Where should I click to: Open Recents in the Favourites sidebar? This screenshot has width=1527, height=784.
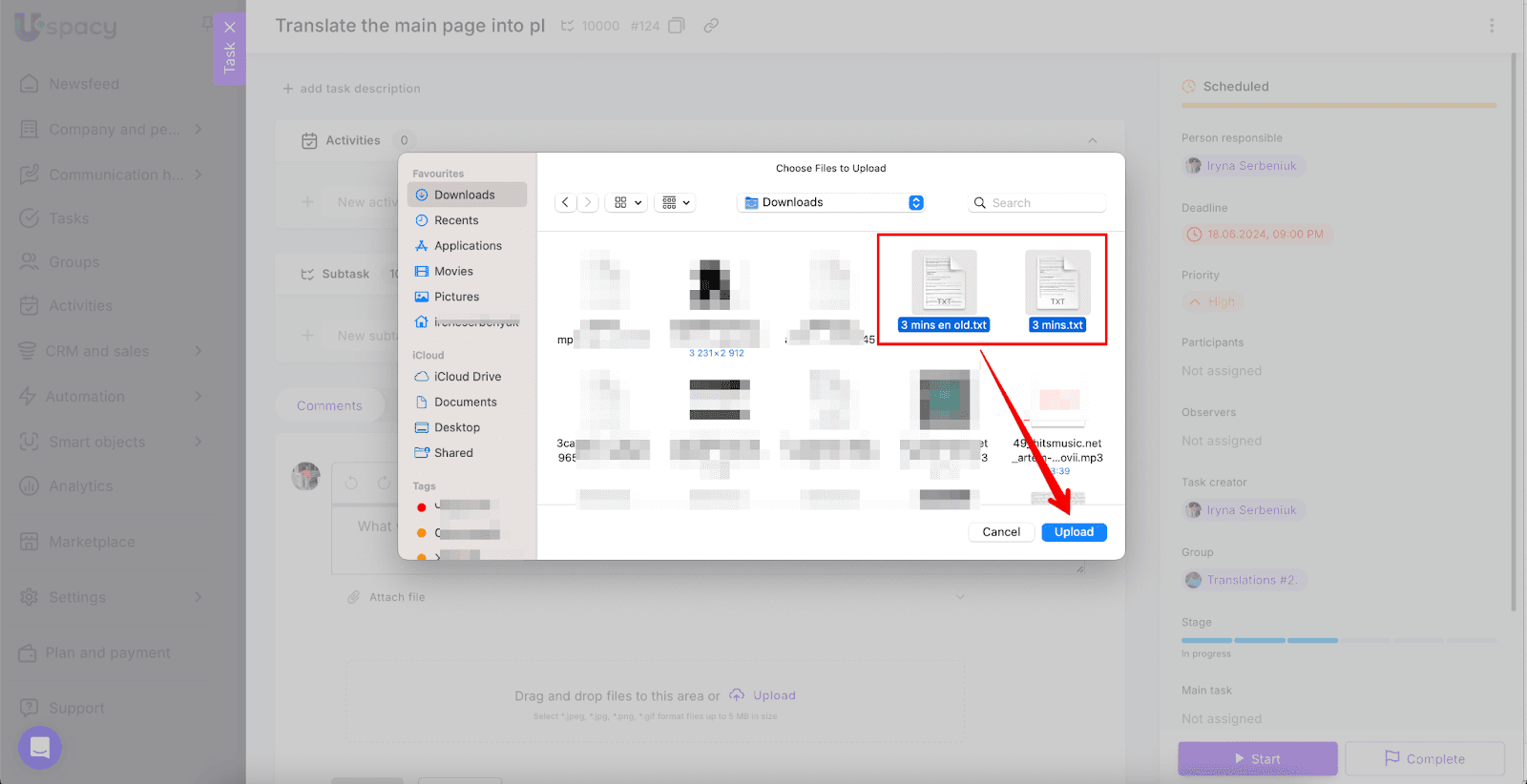point(456,220)
